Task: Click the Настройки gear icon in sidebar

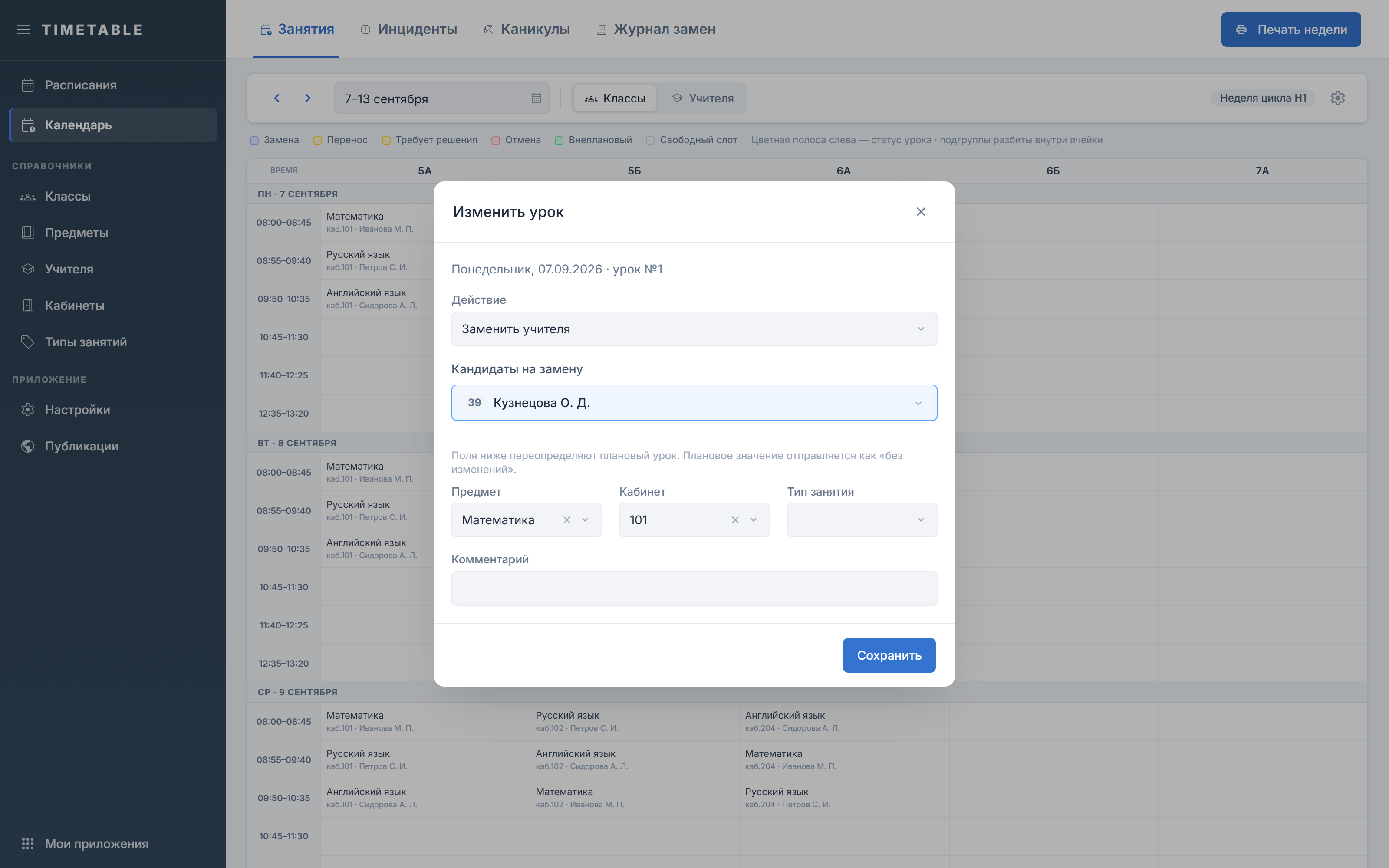Action: 27,410
